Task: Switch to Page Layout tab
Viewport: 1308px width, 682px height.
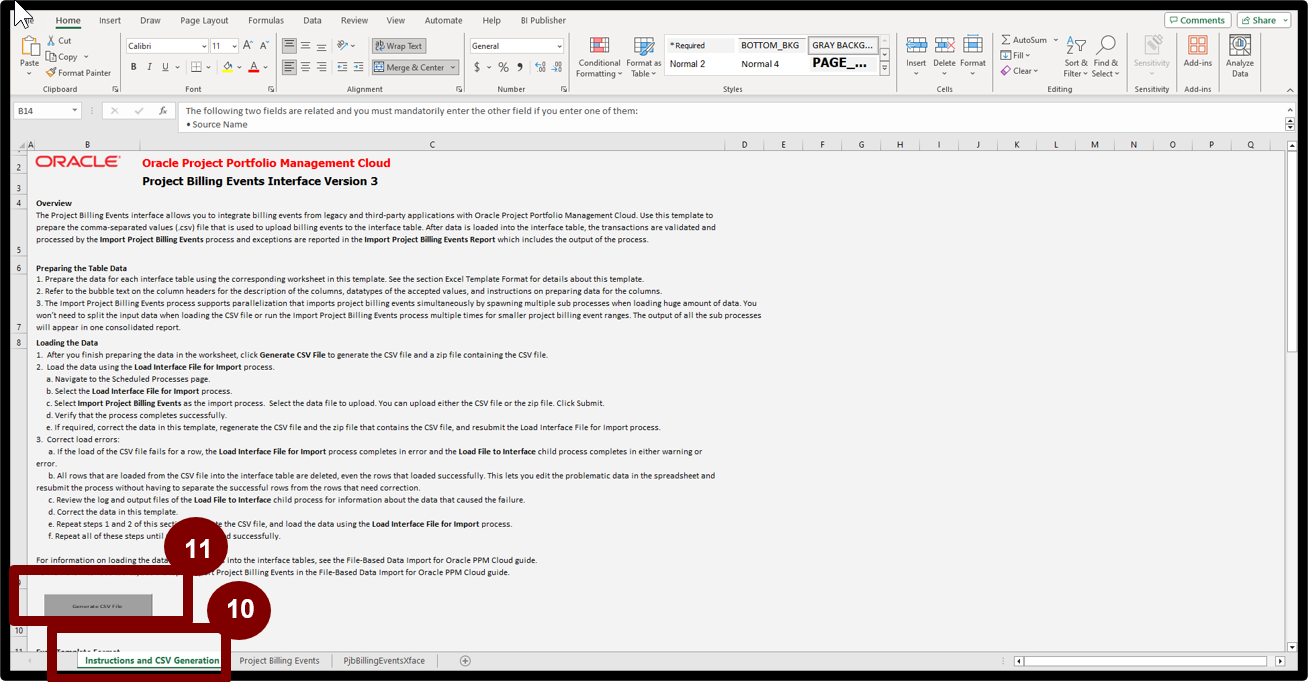Action: pos(204,20)
